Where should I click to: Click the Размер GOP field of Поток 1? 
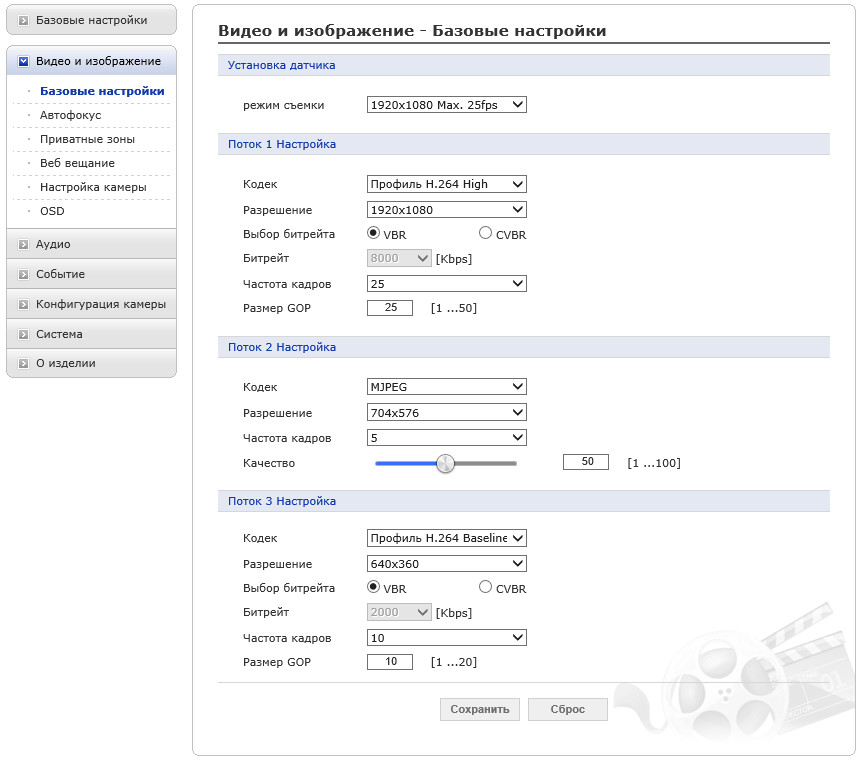point(390,308)
